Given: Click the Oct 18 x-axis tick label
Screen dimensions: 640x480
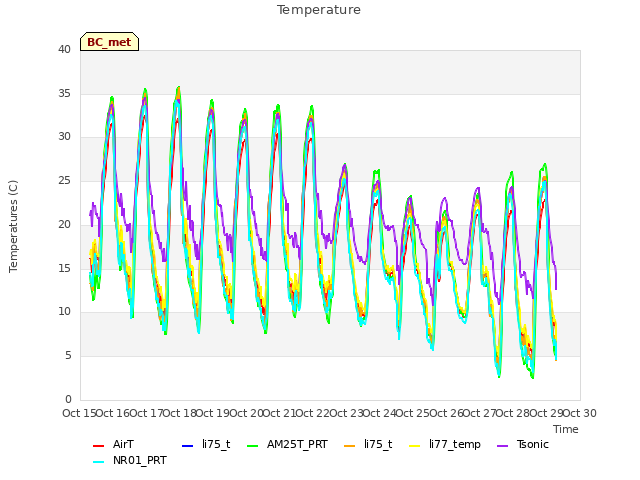Looking at the screenshot, I should [179, 413].
